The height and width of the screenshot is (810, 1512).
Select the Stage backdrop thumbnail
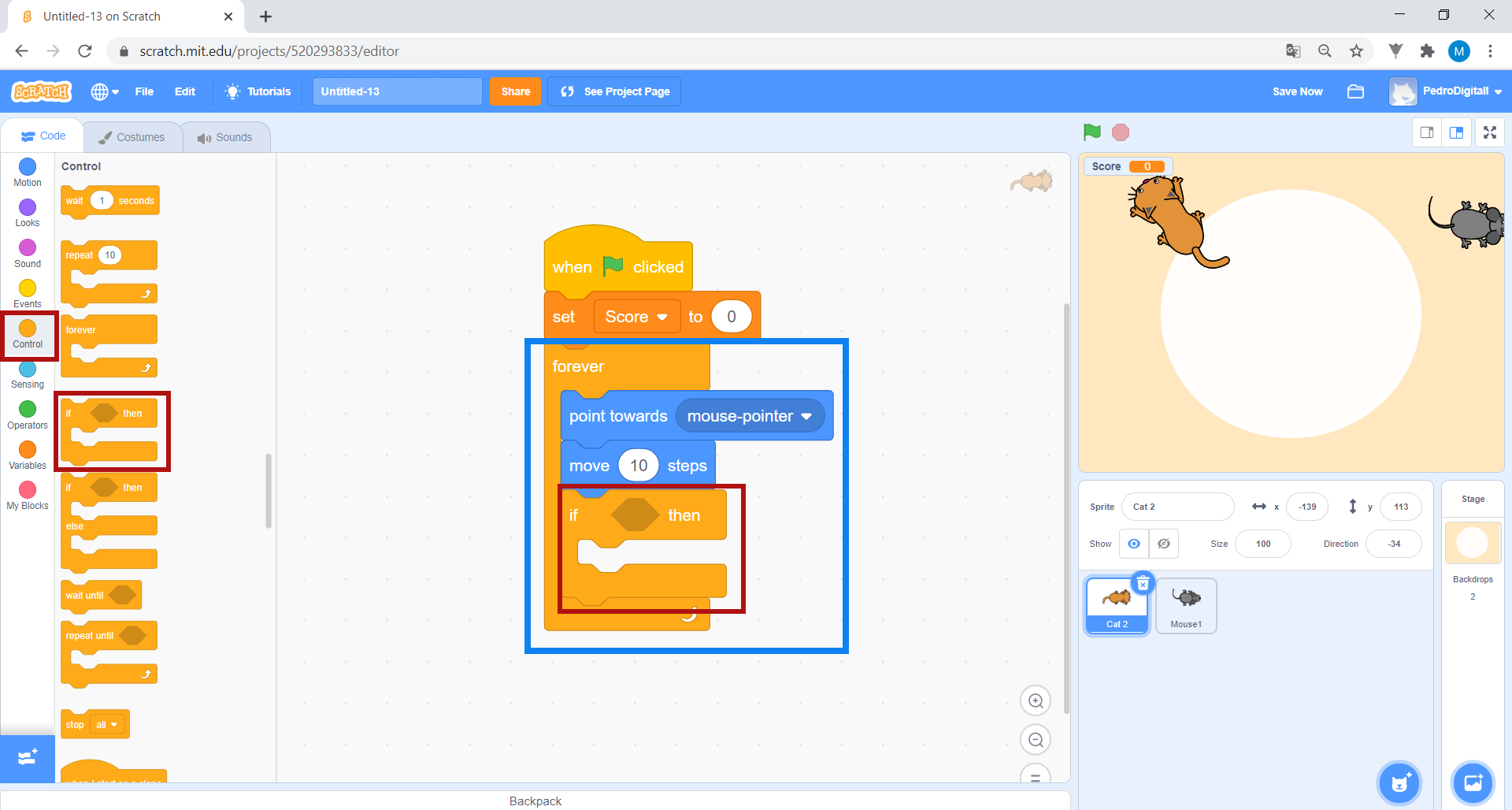[x=1473, y=543]
